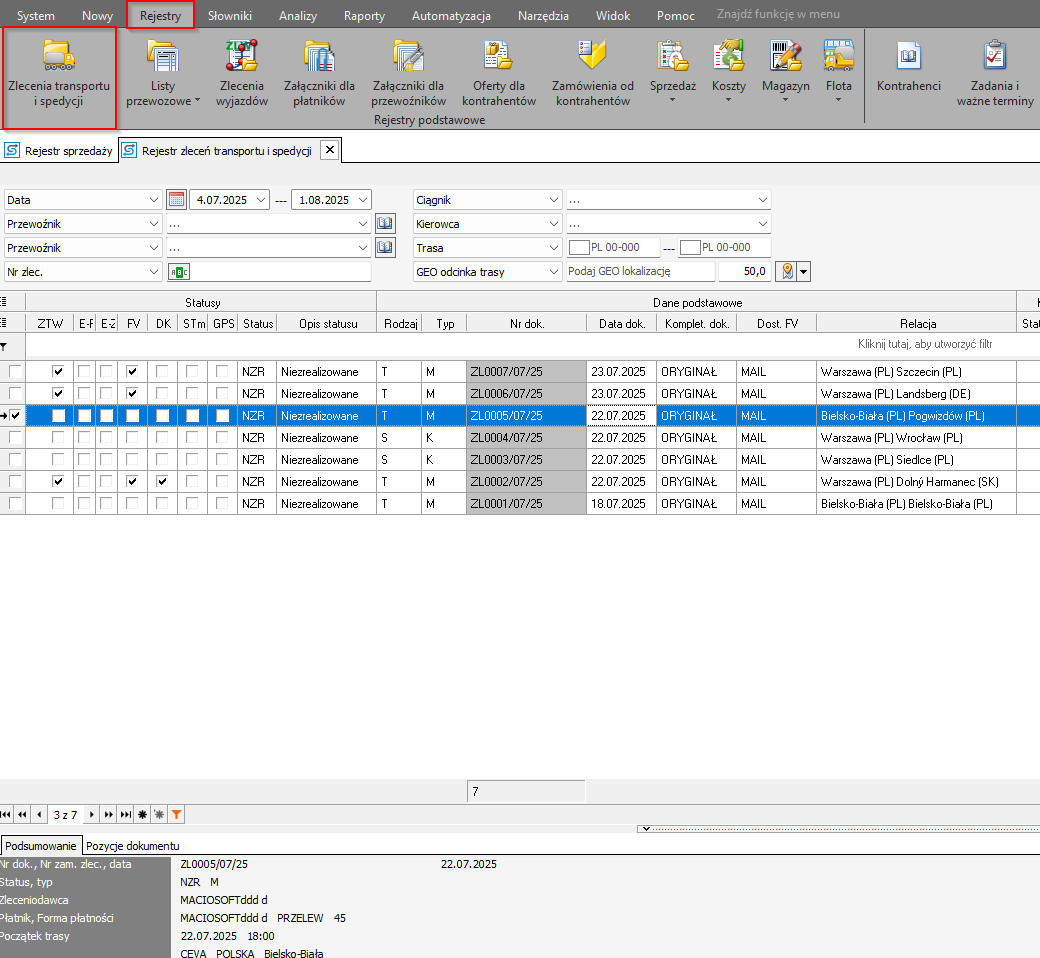
Task: Open the Analizy menu
Action: pos(298,16)
